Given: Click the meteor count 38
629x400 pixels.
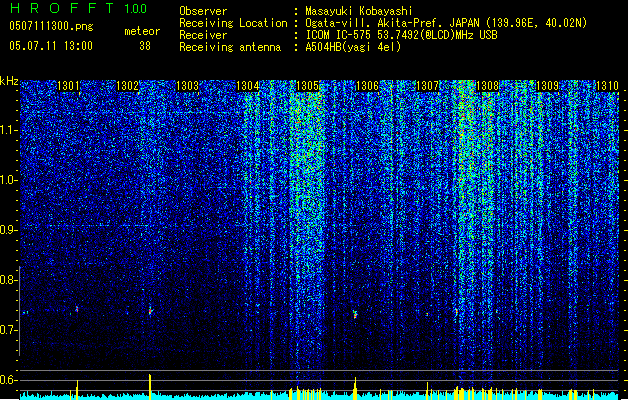Looking at the screenshot, I should [145, 46].
